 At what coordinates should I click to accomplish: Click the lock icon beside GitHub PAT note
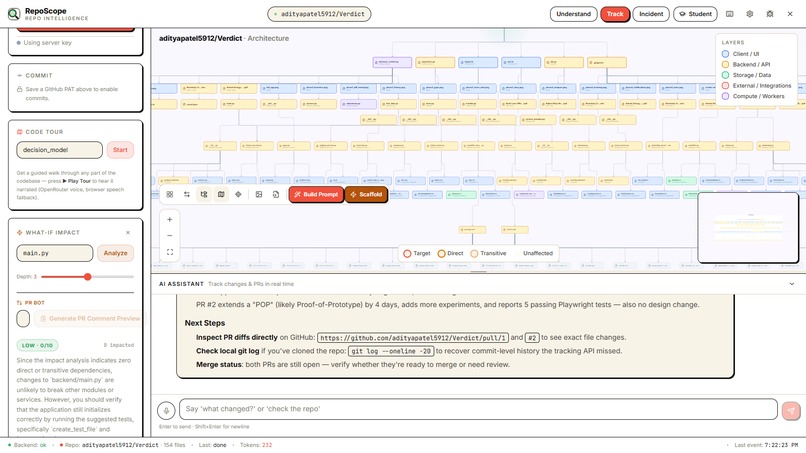click(20, 89)
